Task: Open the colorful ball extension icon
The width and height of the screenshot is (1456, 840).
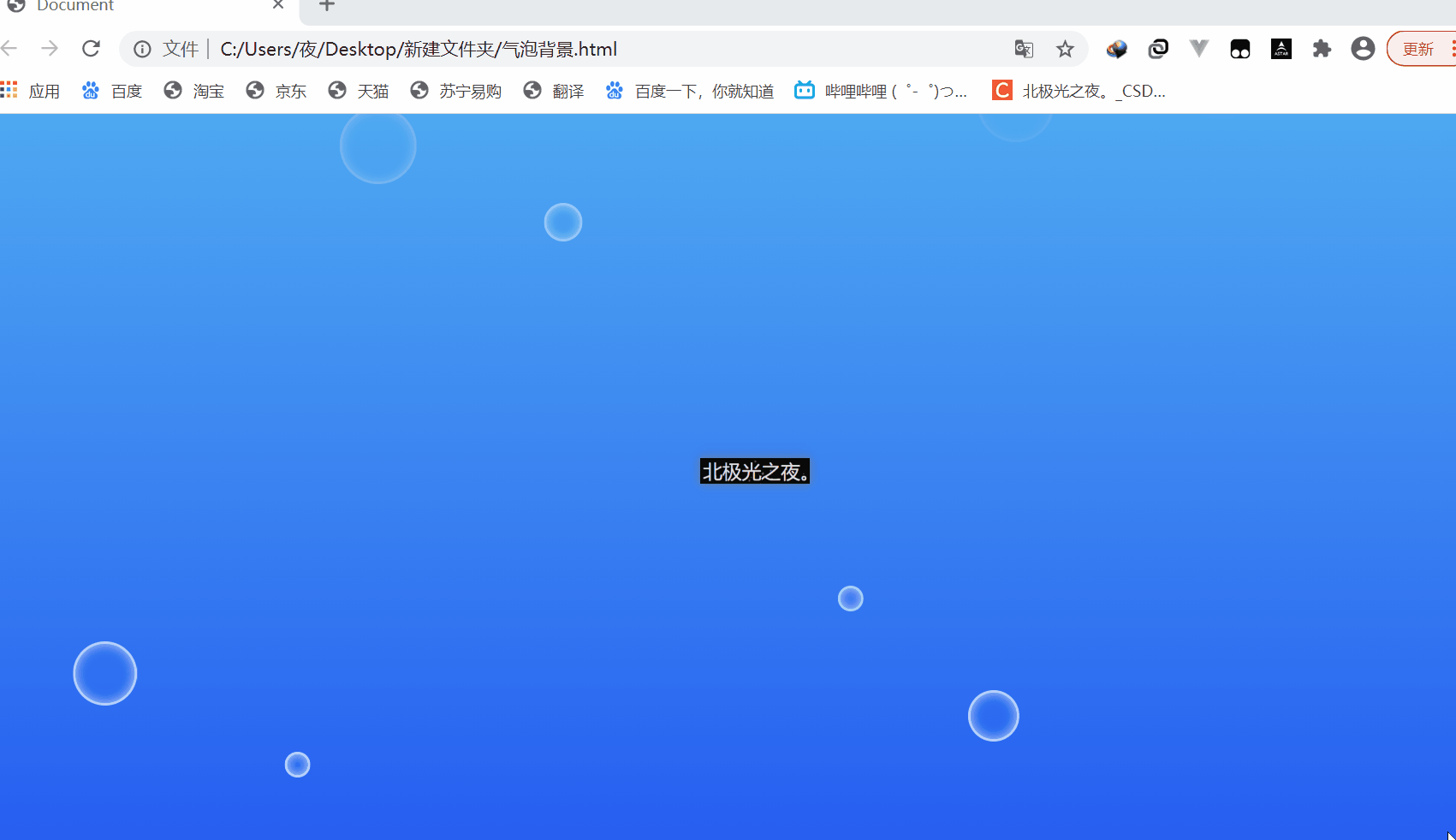Action: 1116,50
